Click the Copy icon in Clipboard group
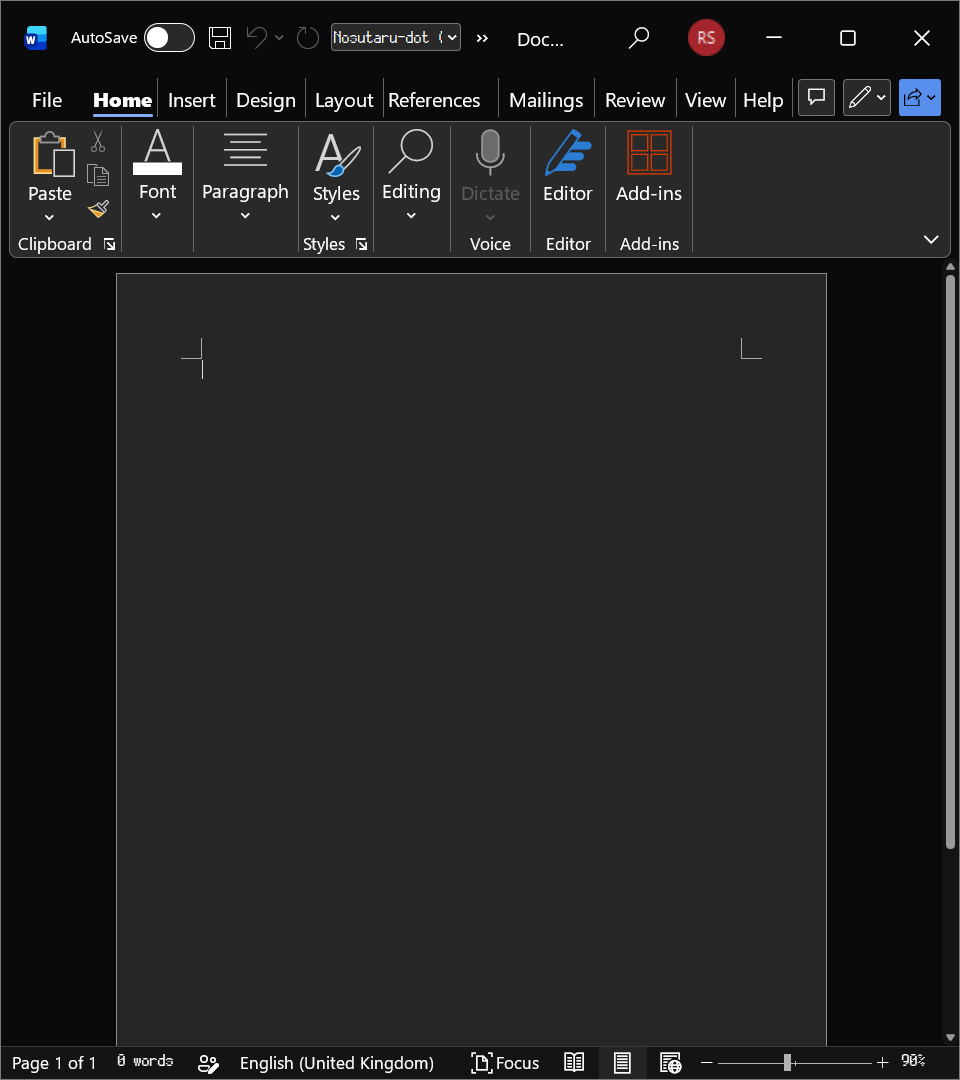Viewport: 960px width, 1080px height. [x=98, y=175]
